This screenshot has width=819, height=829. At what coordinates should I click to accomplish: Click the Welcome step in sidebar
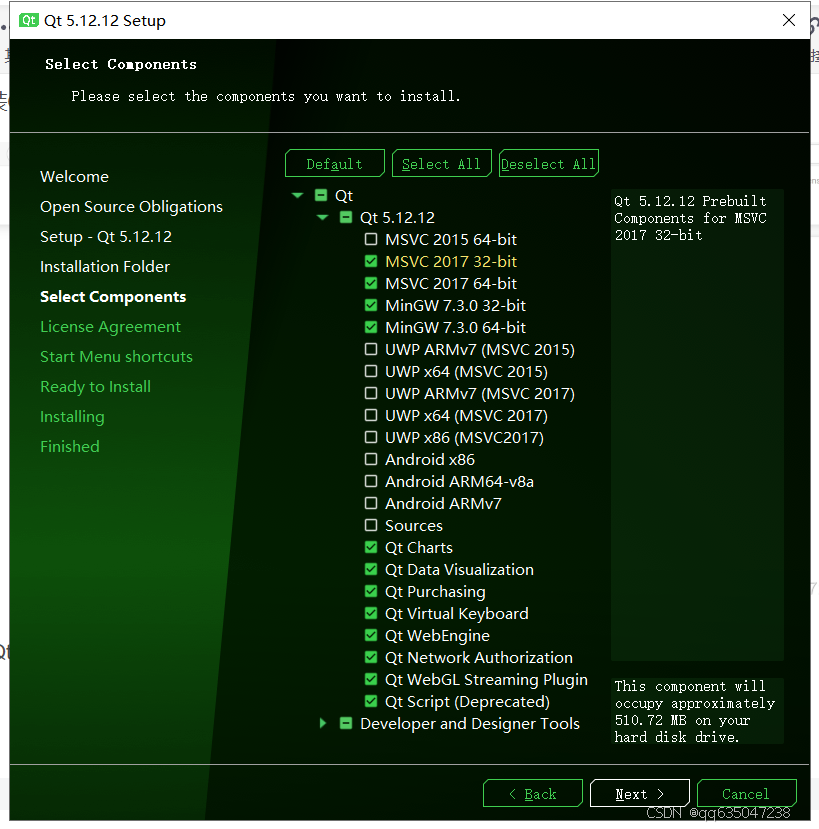(x=75, y=177)
